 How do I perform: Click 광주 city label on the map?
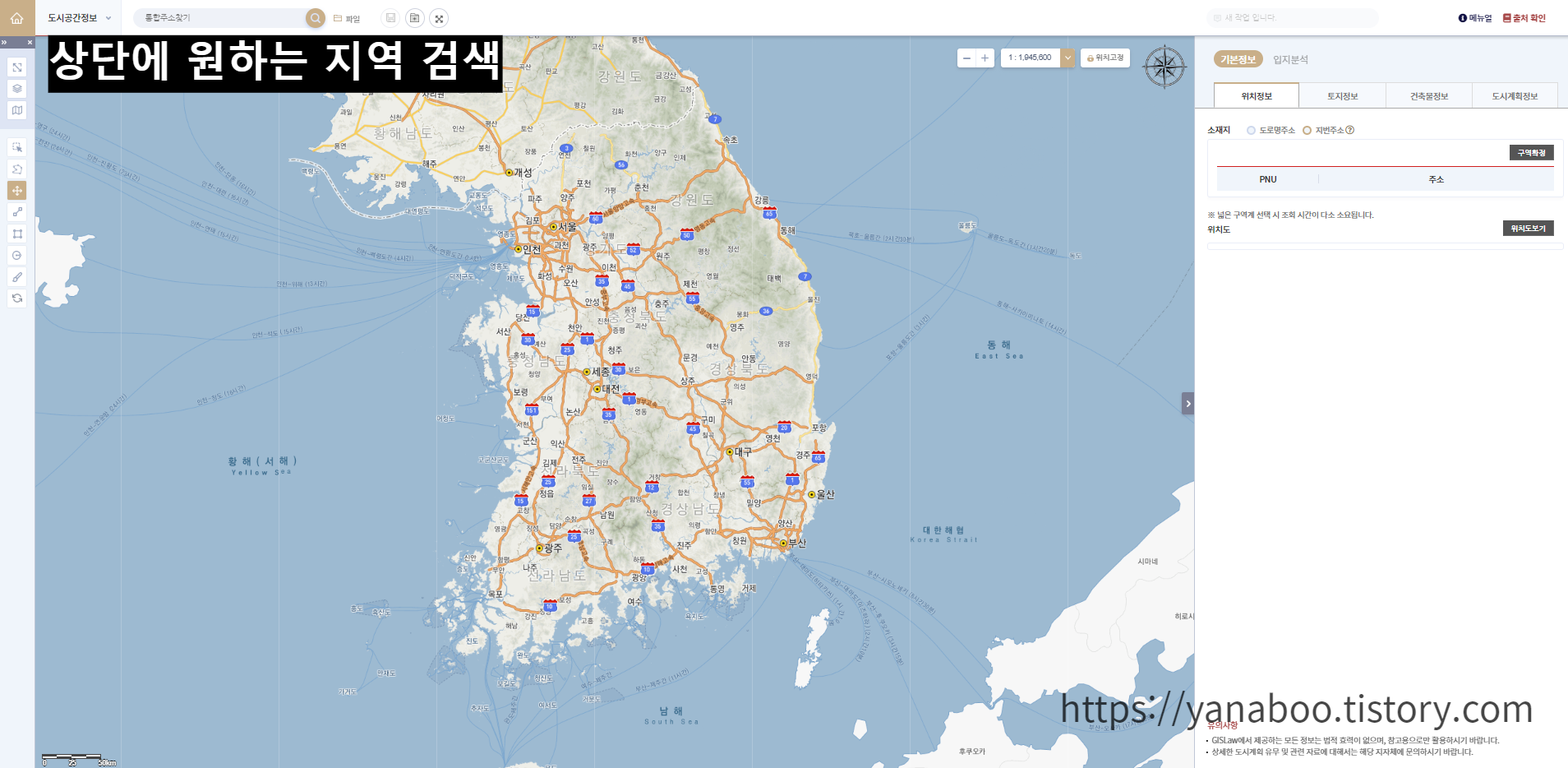[552, 548]
